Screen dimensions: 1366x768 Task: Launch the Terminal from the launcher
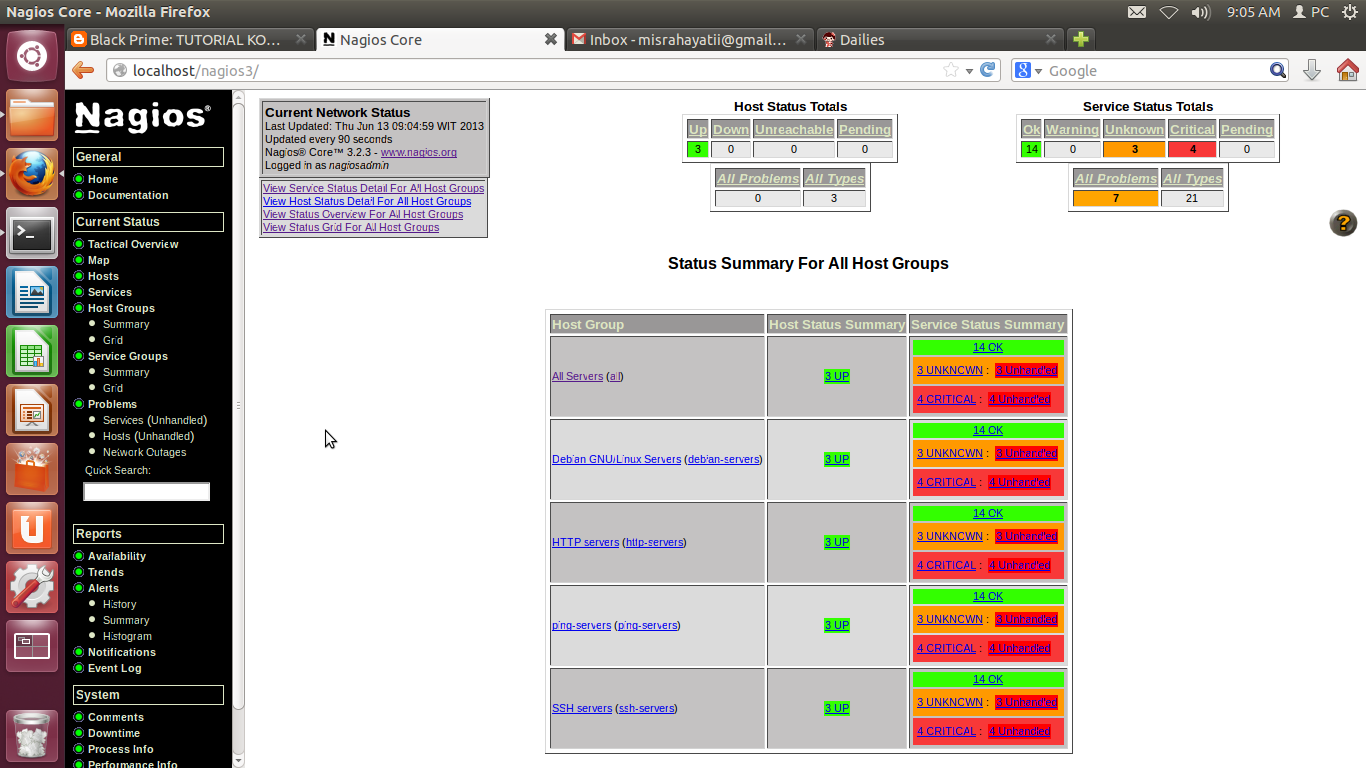pyautogui.click(x=32, y=234)
